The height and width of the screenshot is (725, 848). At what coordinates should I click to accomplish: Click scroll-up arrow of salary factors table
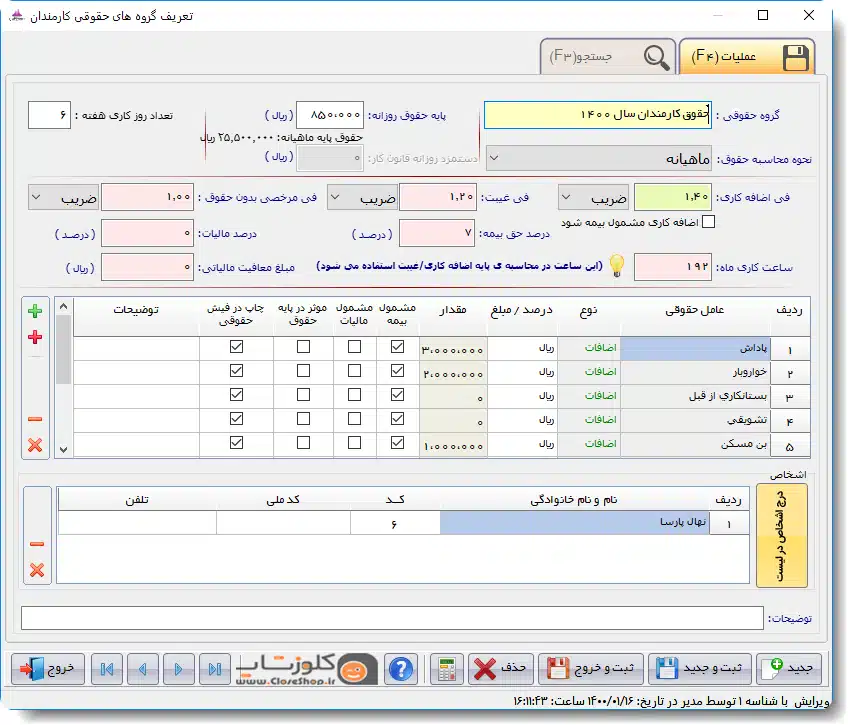coord(63,307)
